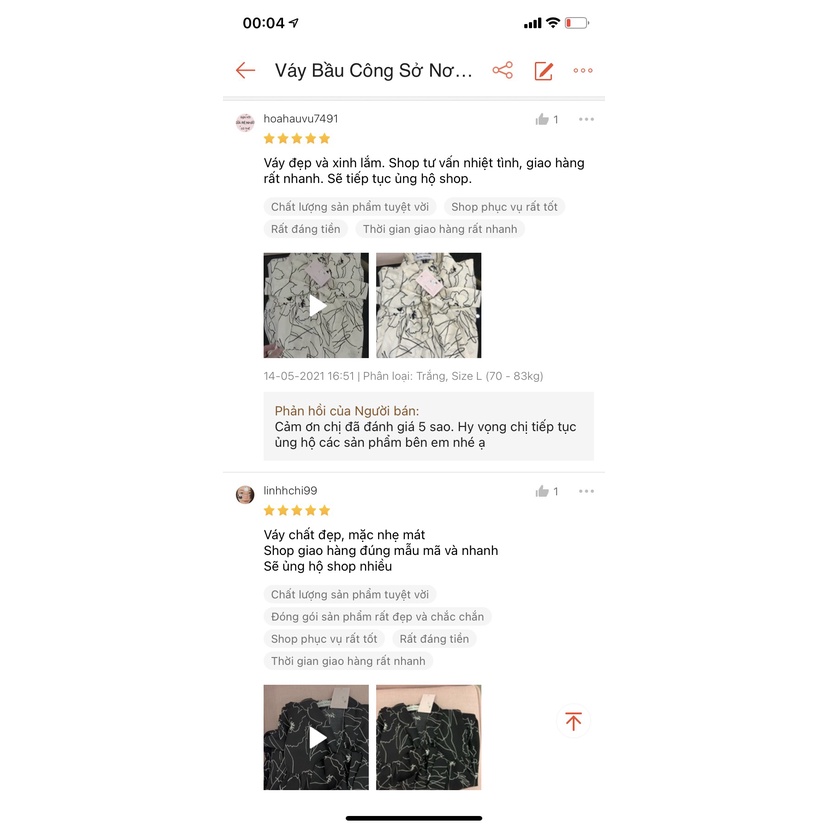Image resolution: width=828 pixels, height=828 pixels.
Task: Open linhhchi99's profile avatar
Action: pos(245,495)
